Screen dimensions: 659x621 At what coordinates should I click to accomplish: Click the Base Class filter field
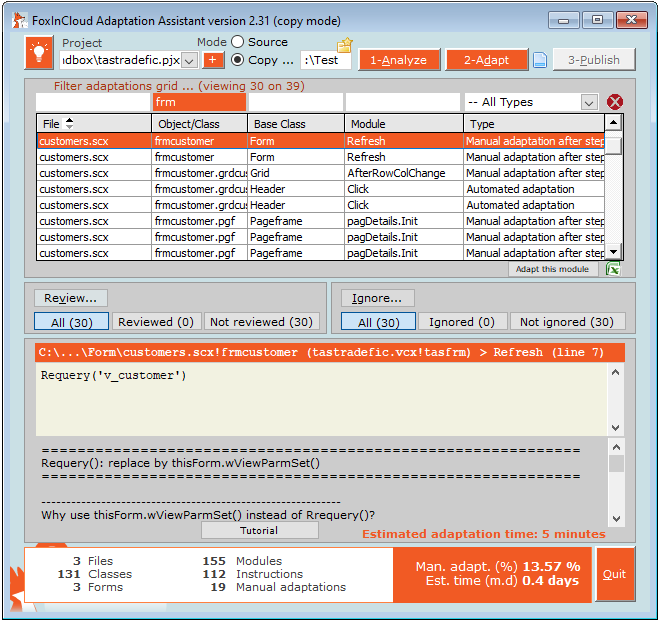pos(295,102)
